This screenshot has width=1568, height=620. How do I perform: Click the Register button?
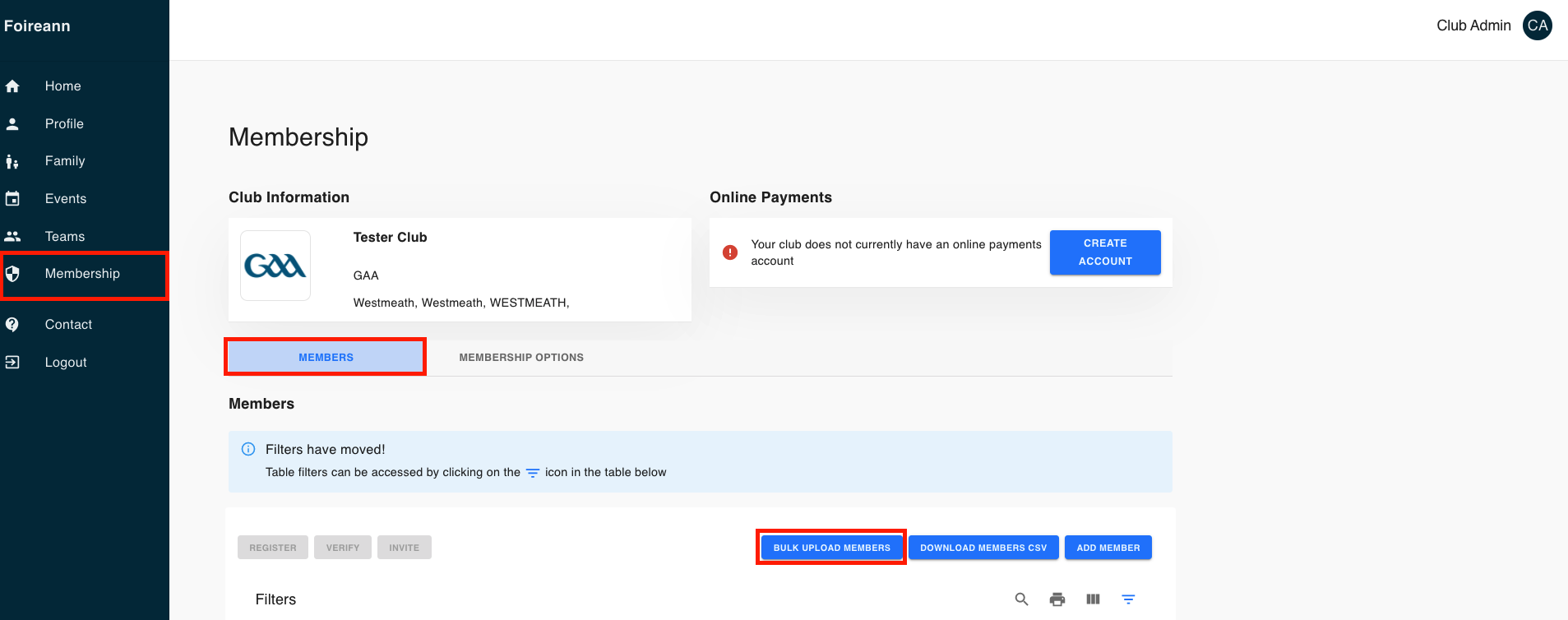point(273,548)
